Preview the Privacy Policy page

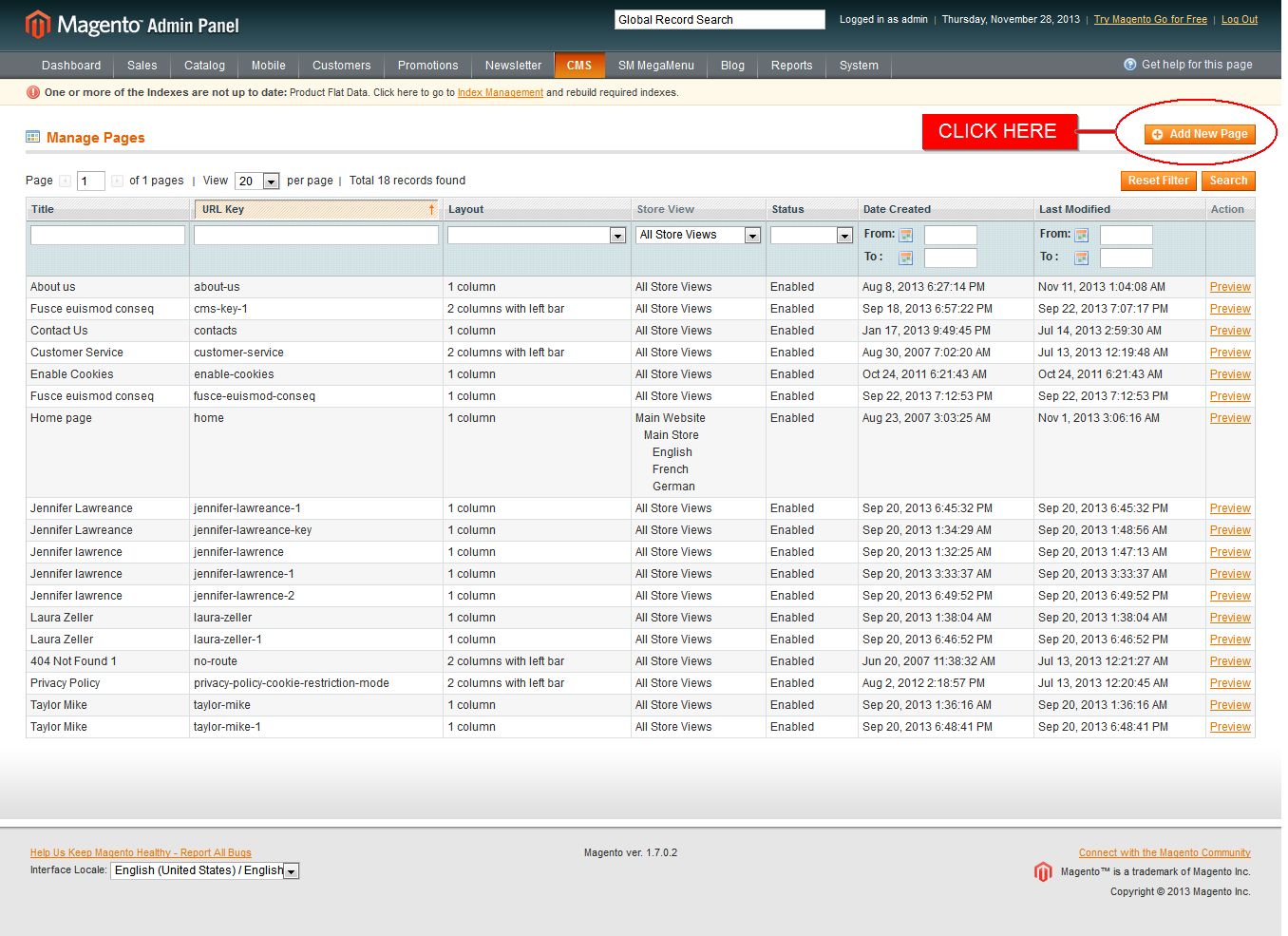pos(1230,683)
